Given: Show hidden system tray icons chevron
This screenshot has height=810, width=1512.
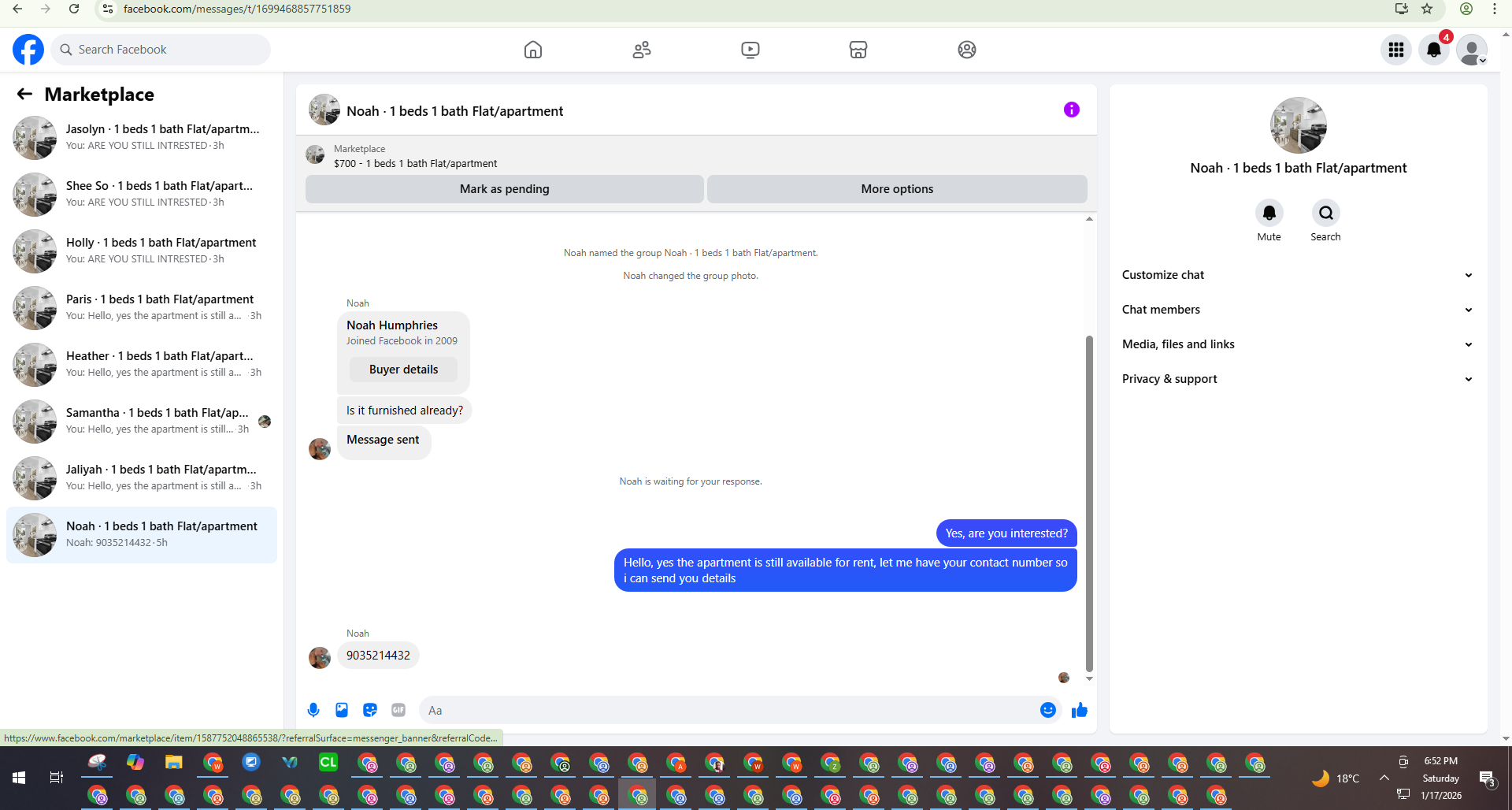Looking at the screenshot, I should point(1384,778).
